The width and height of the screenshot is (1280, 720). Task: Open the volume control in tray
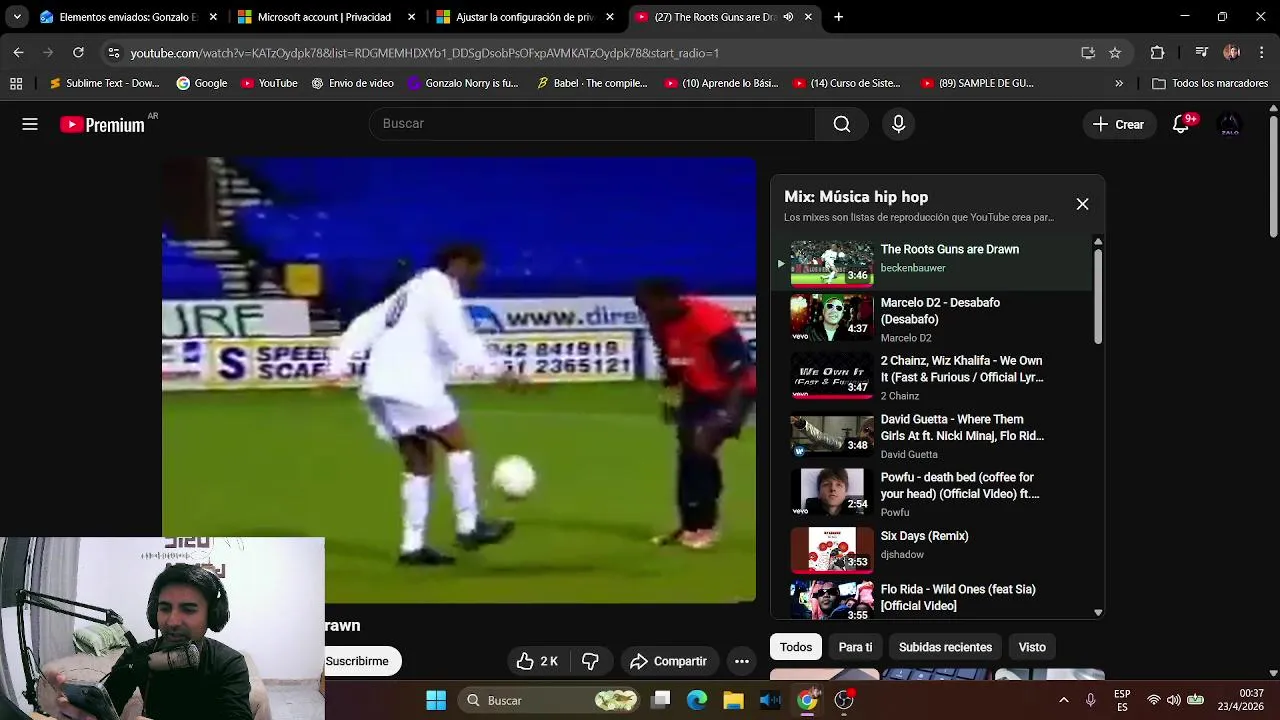click(x=1173, y=700)
